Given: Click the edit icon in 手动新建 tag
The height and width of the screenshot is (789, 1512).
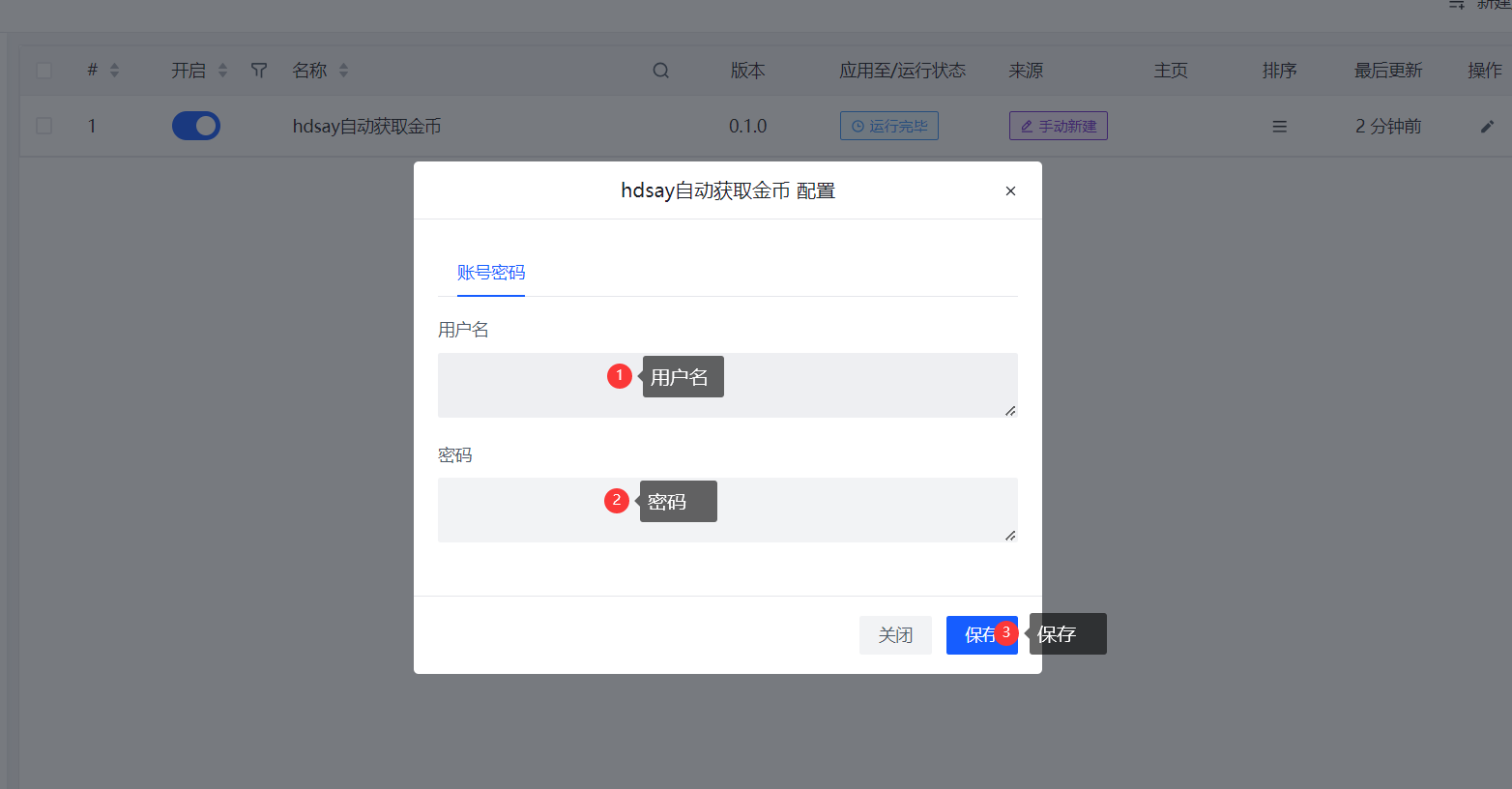Looking at the screenshot, I should (x=1027, y=127).
